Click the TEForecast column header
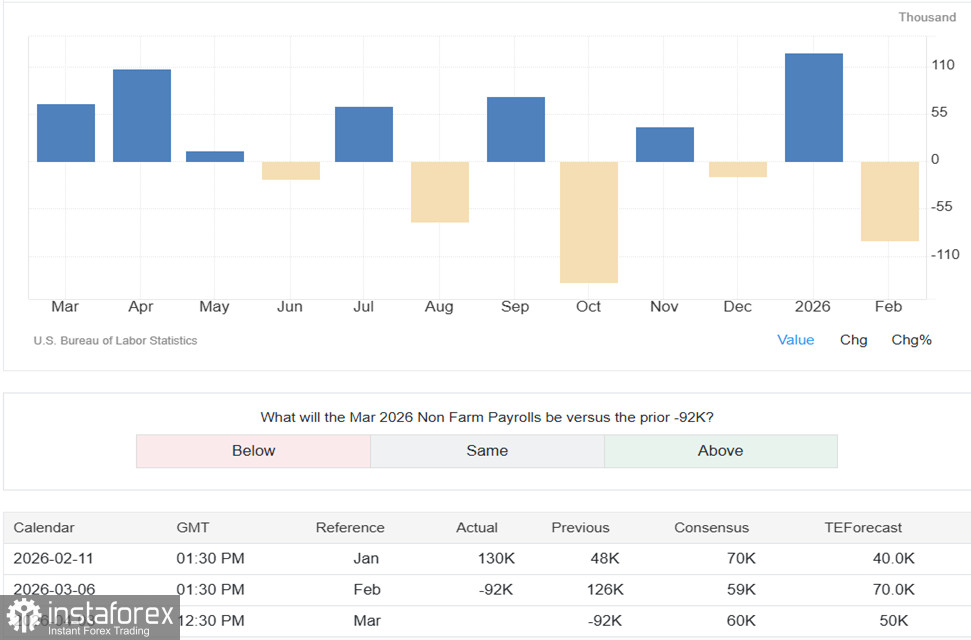This screenshot has height=640, width=971. (x=864, y=528)
